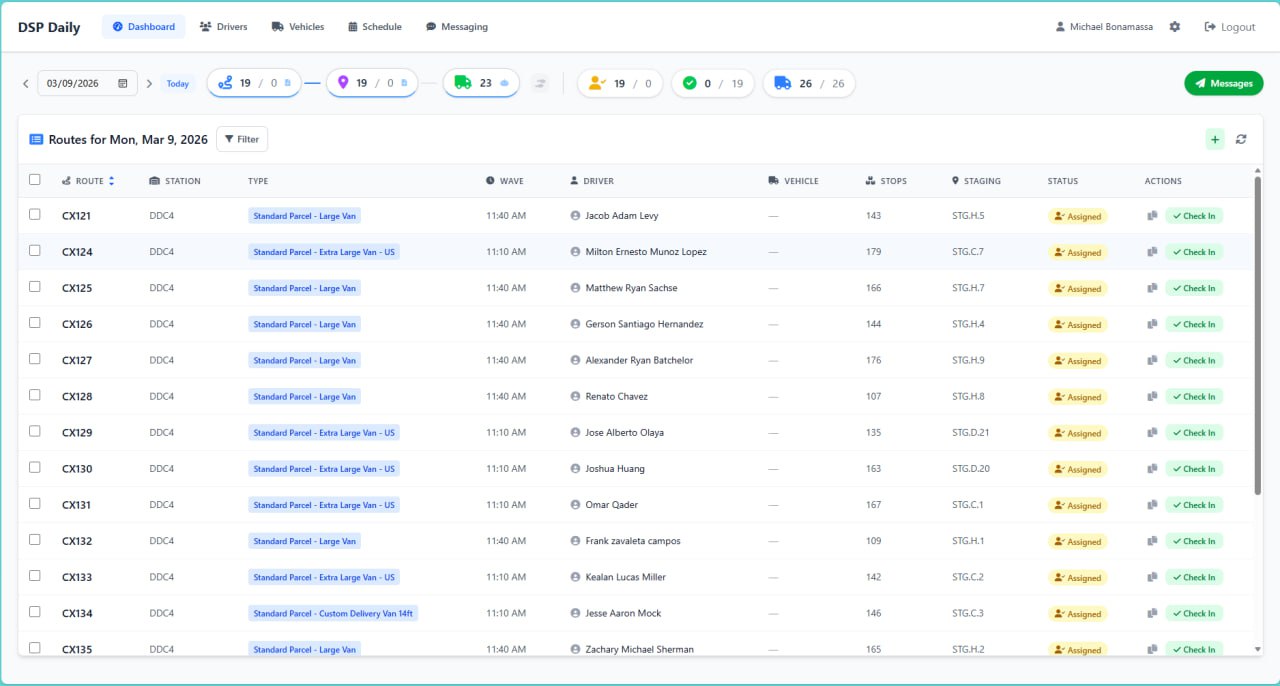Toggle the select-all checkbox in the table header

35,179
